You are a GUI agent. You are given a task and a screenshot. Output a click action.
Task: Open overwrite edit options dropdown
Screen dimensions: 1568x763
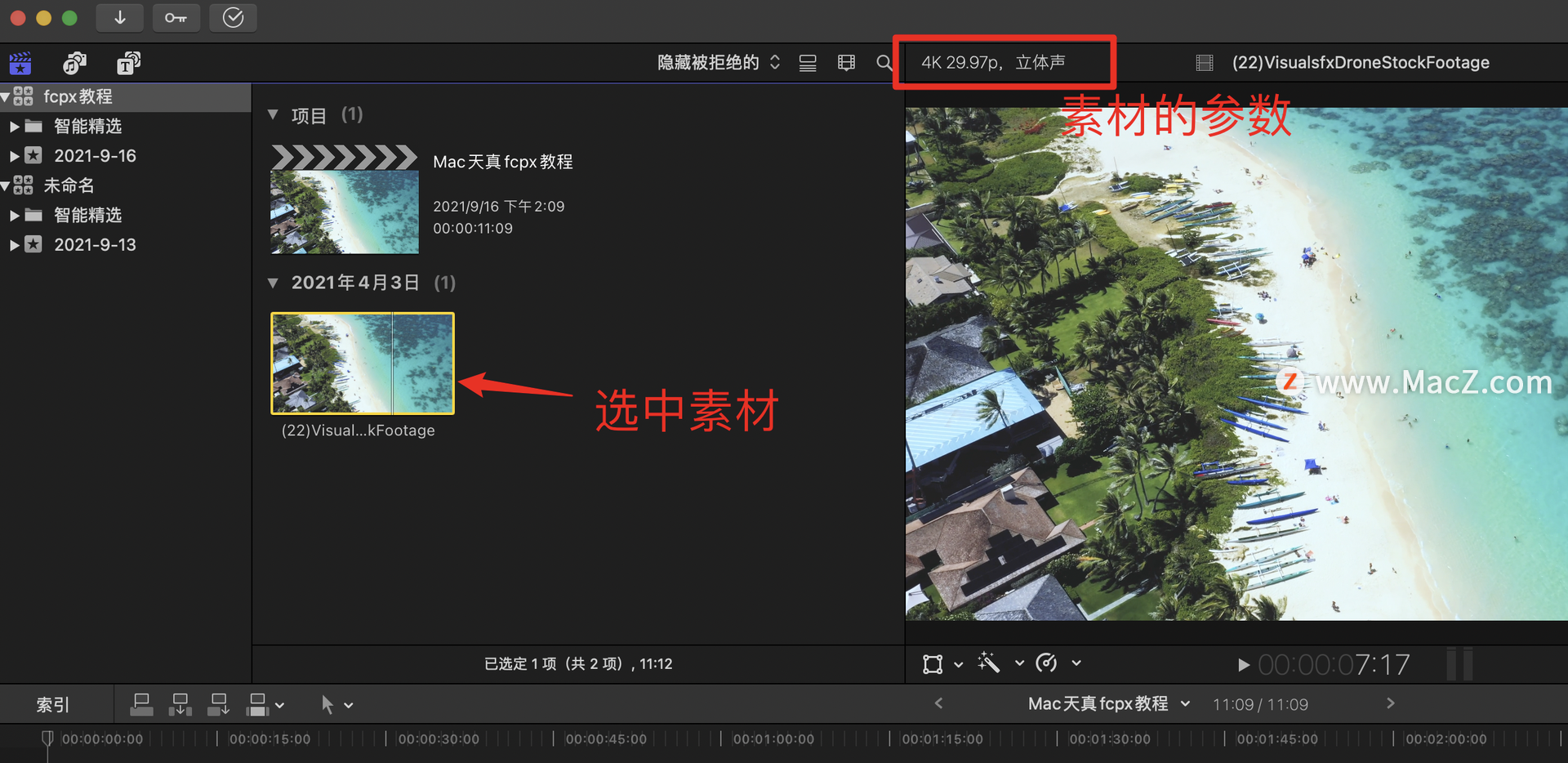(280, 705)
